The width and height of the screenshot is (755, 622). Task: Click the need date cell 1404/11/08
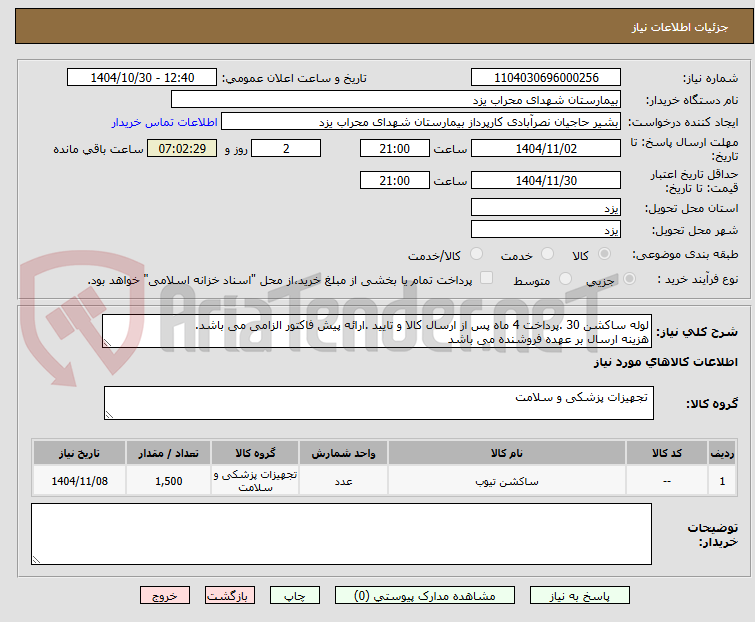pyautogui.click(x=79, y=480)
